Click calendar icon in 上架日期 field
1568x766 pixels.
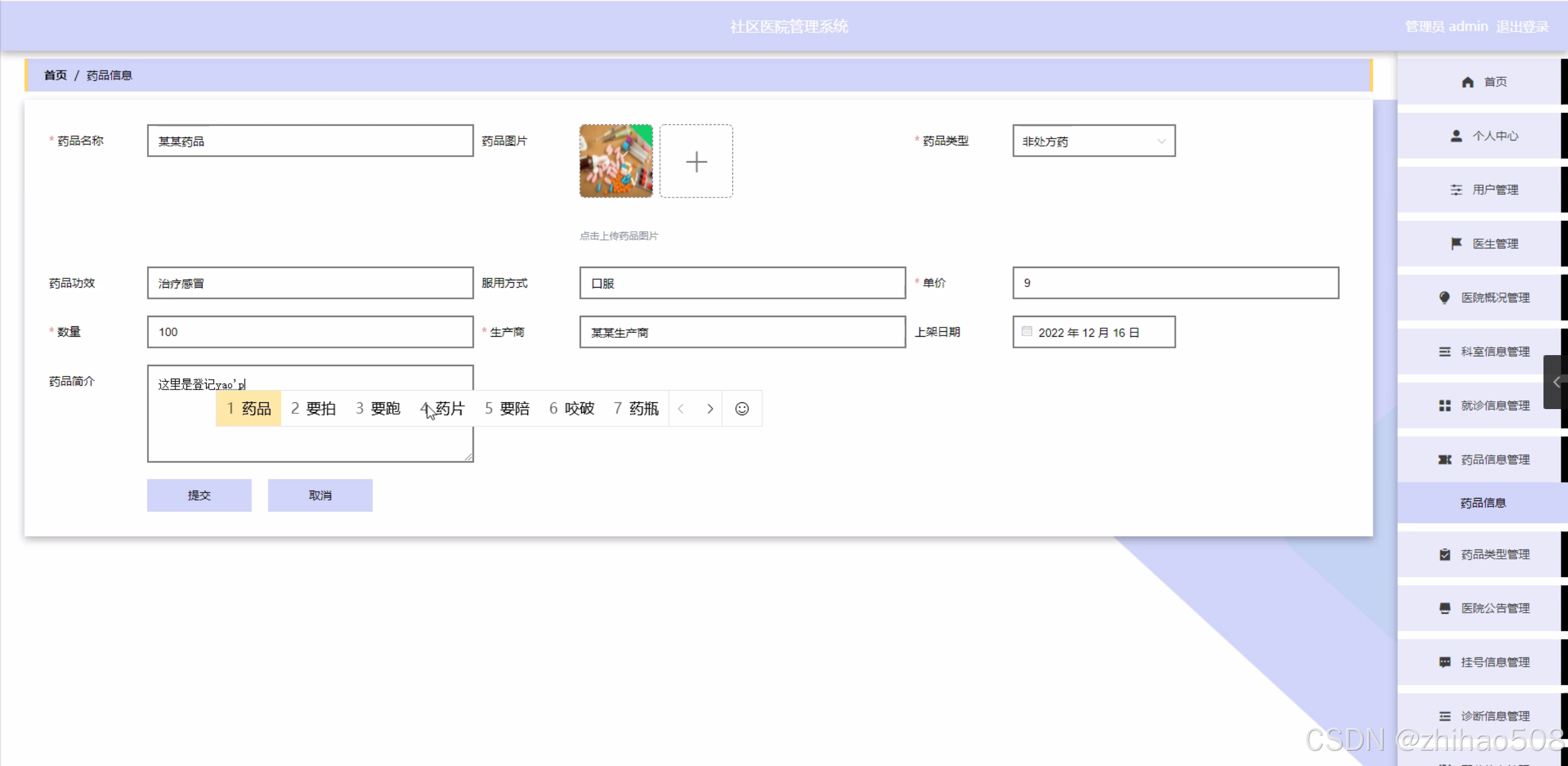pos(1027,332)
